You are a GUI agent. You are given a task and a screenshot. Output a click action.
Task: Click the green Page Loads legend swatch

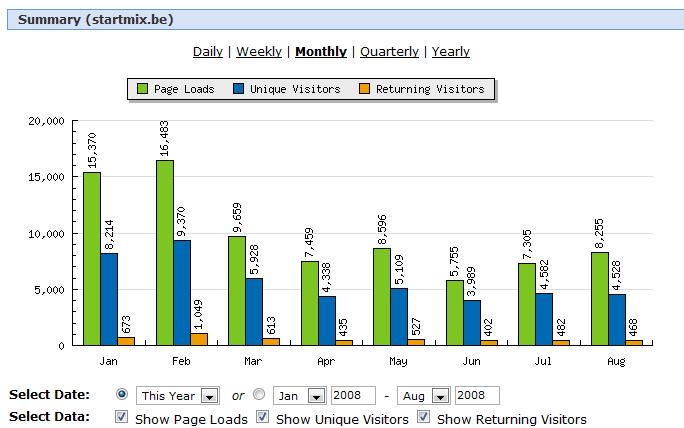coord(142,89)
